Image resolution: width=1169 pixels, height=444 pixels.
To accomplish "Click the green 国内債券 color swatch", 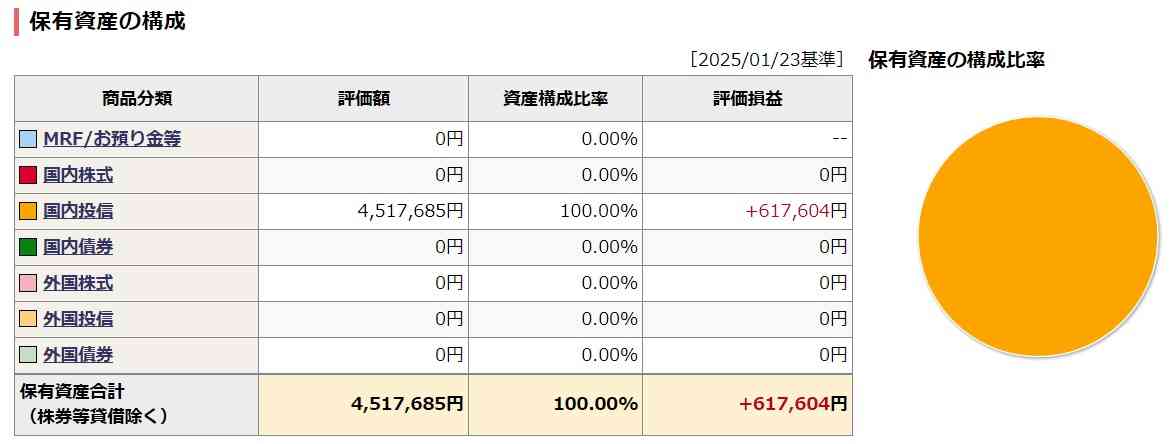I will (x=28, y=247).
